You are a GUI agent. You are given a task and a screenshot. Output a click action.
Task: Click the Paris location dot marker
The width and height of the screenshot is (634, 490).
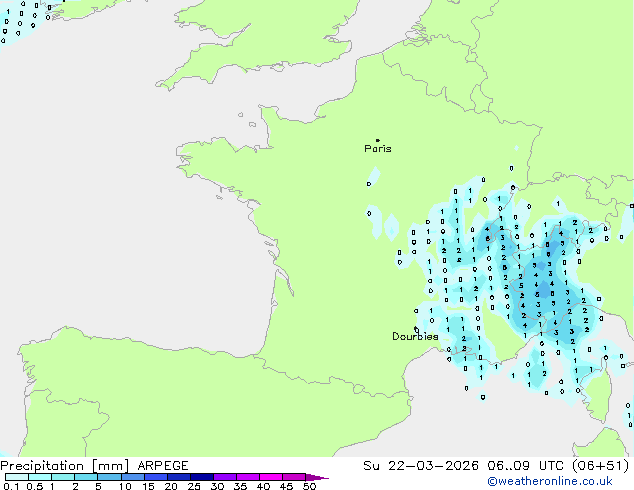[x=378, y=140]
